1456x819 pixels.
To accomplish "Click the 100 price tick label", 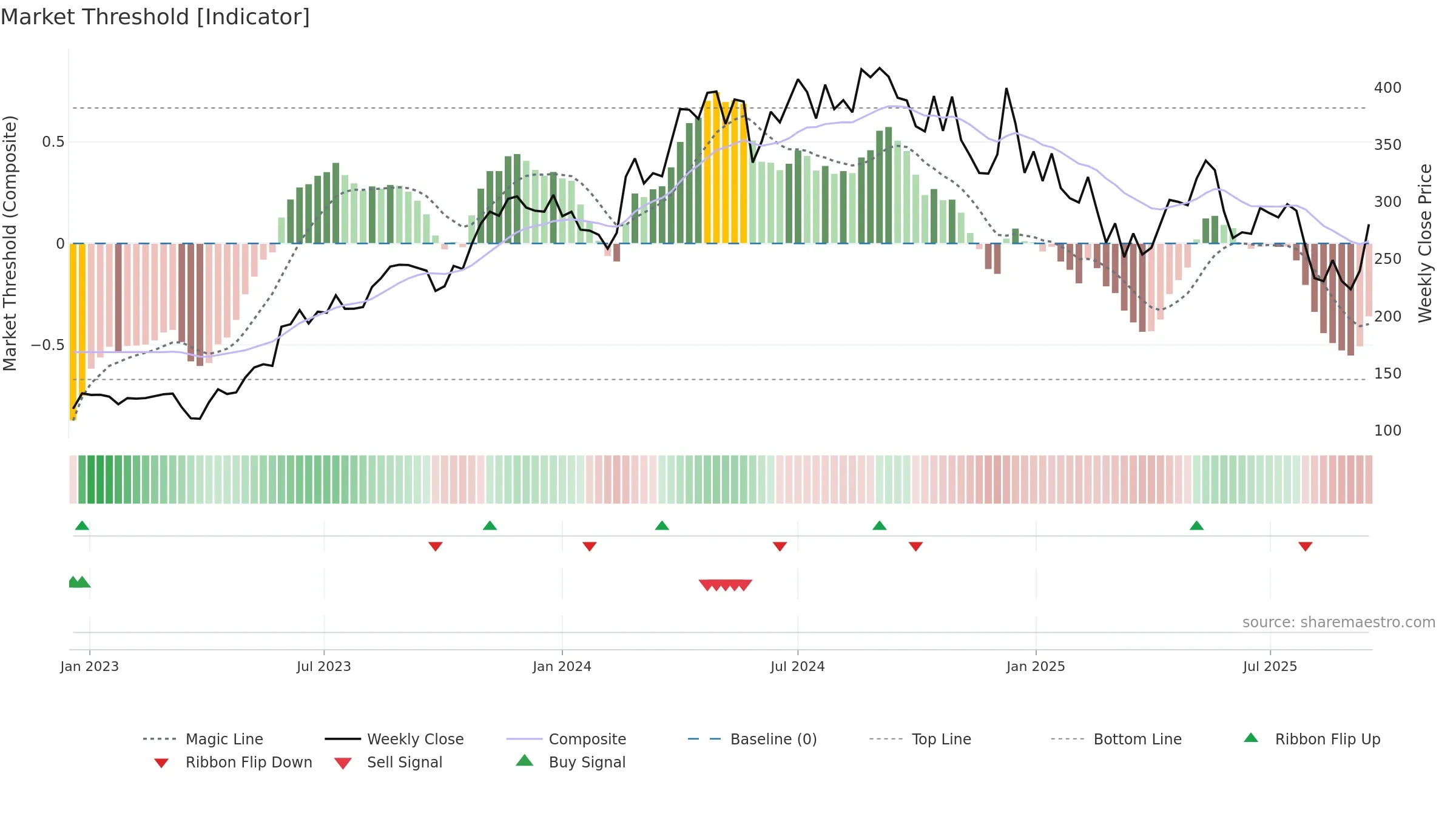I will 1388,431.
